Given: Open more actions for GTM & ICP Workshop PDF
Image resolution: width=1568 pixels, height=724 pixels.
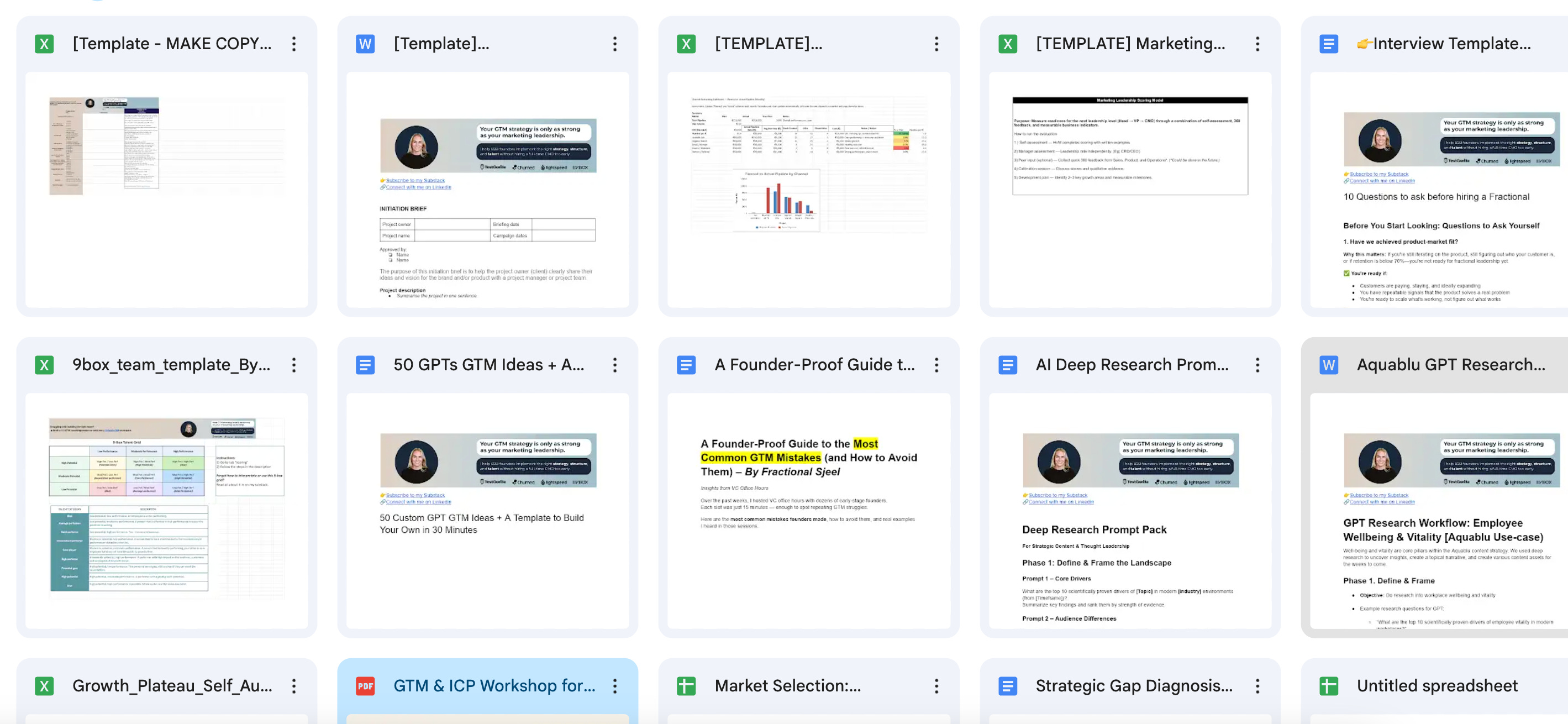Looking at the screenshot, I should click(x=615, y=686).
